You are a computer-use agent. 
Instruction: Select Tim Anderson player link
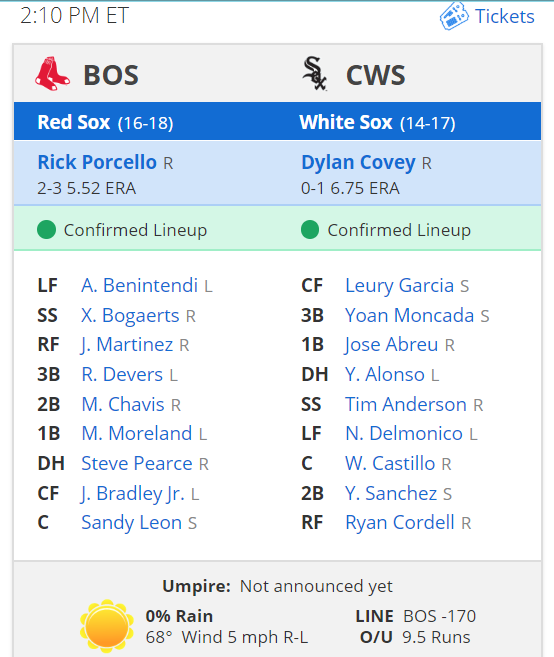click(406, 404)
